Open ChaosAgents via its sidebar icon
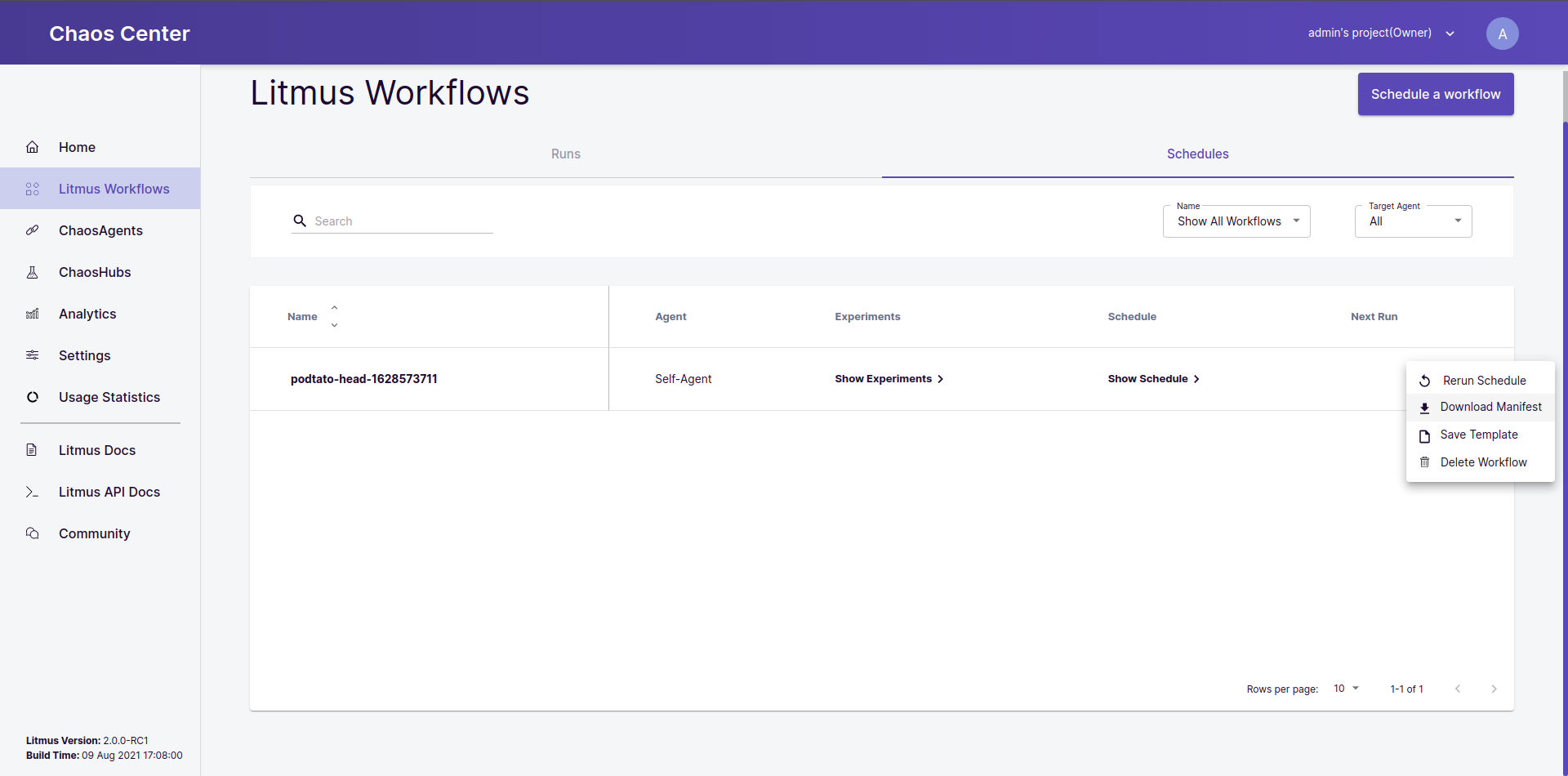1568x776 pixels. tap(33, 230)
